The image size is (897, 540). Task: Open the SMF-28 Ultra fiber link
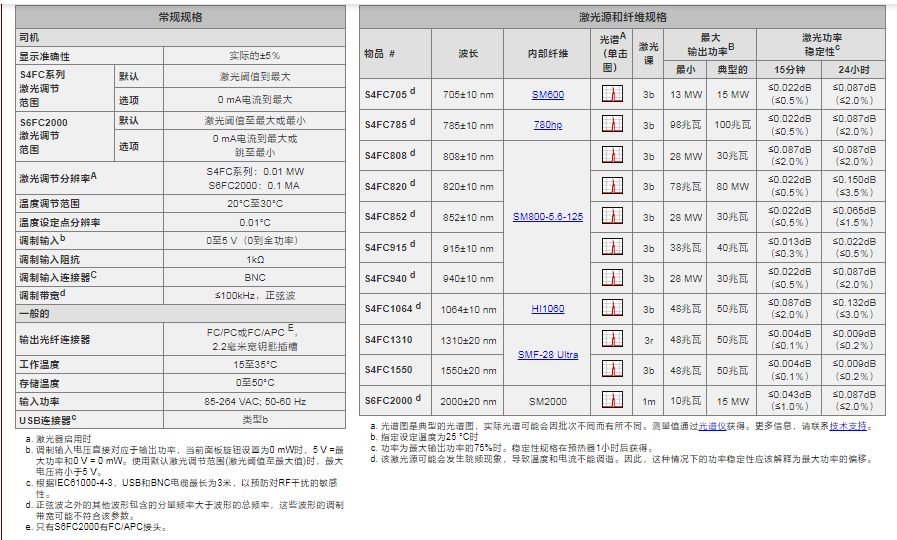[x=547, y=355]
